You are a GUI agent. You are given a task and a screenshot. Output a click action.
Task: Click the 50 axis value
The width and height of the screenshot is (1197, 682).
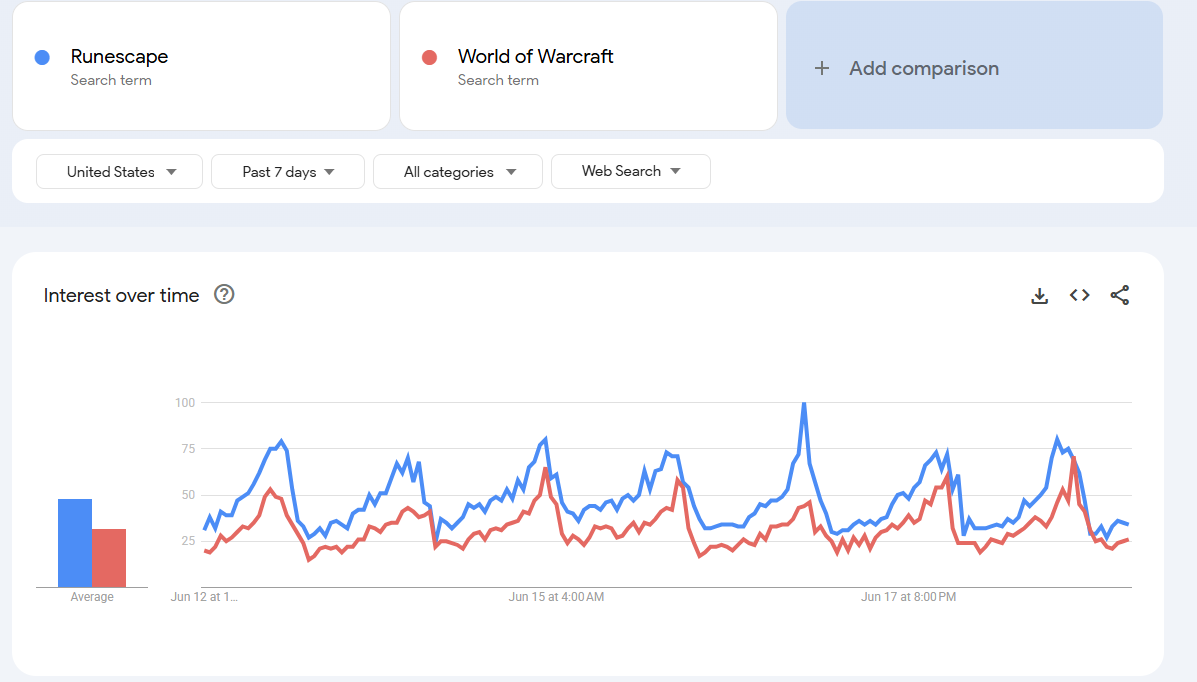(x=188, y=495)
